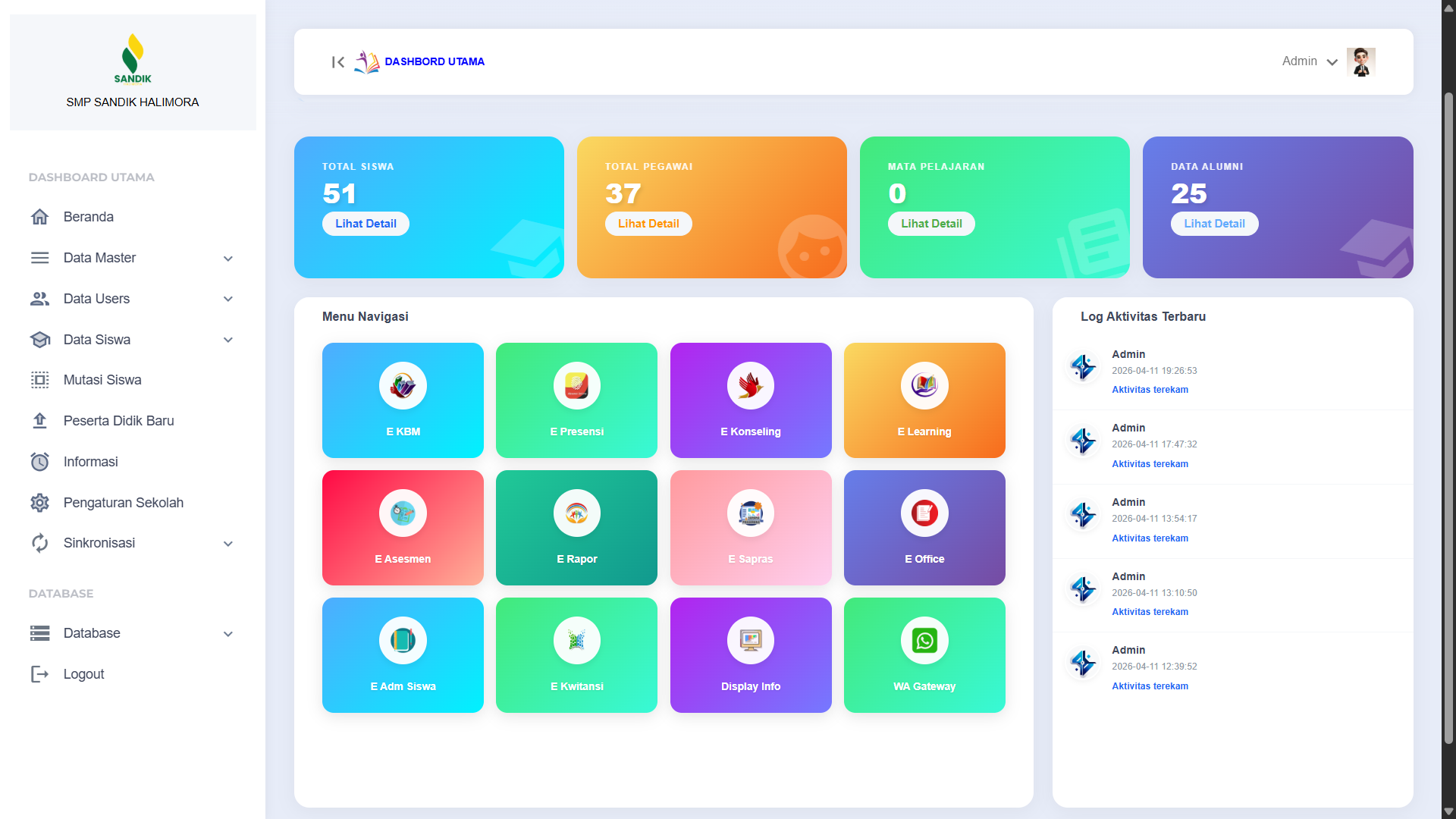1456x819 pixels.
Task: Expand the Database menu entry
Action: pos(227,633)
